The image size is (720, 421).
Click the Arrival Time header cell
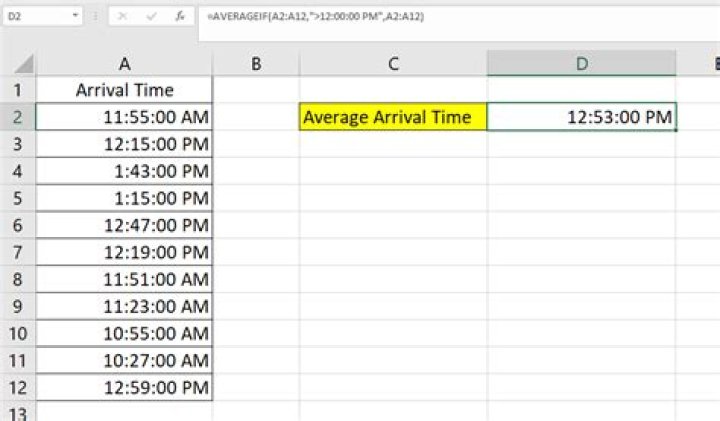(124, 91)
